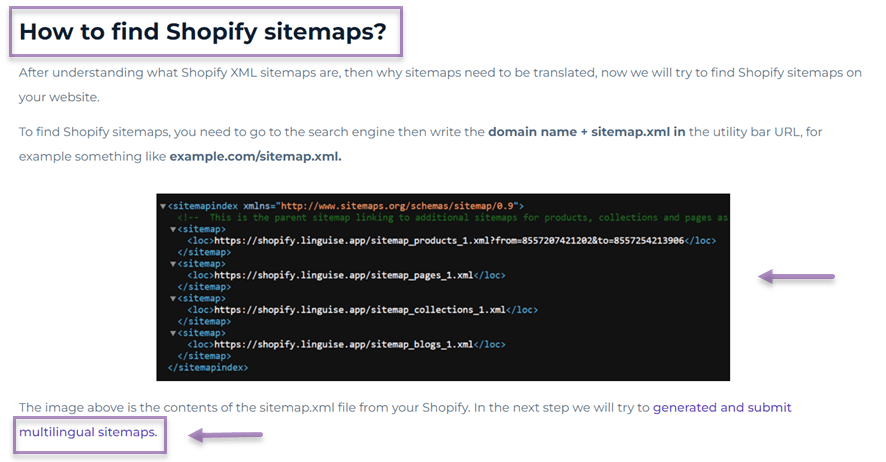
Task: Click the paragraph starting After understanding what Shopify
Action: coord(440,85)
